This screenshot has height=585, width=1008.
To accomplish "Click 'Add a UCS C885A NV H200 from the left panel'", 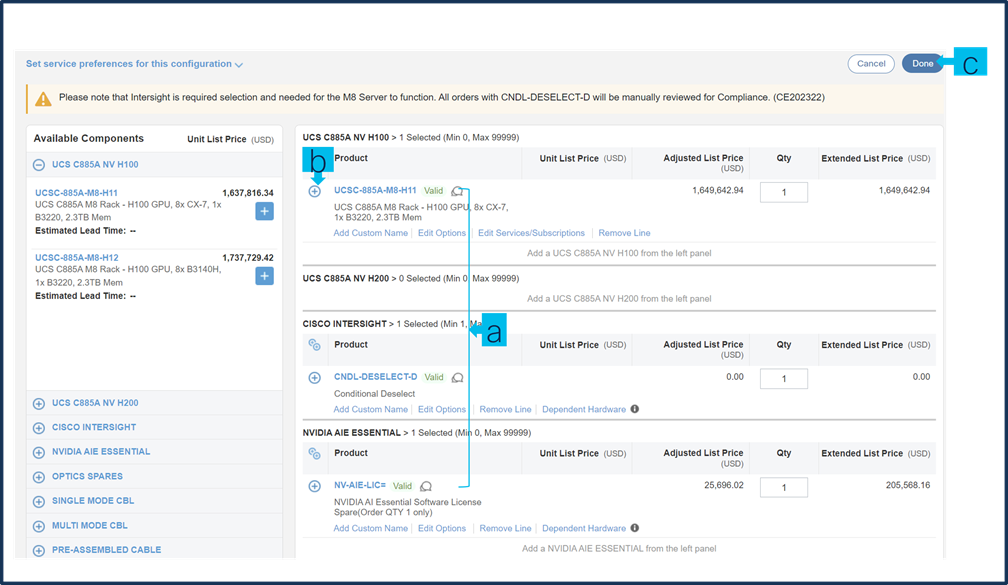I will (619, 298).
